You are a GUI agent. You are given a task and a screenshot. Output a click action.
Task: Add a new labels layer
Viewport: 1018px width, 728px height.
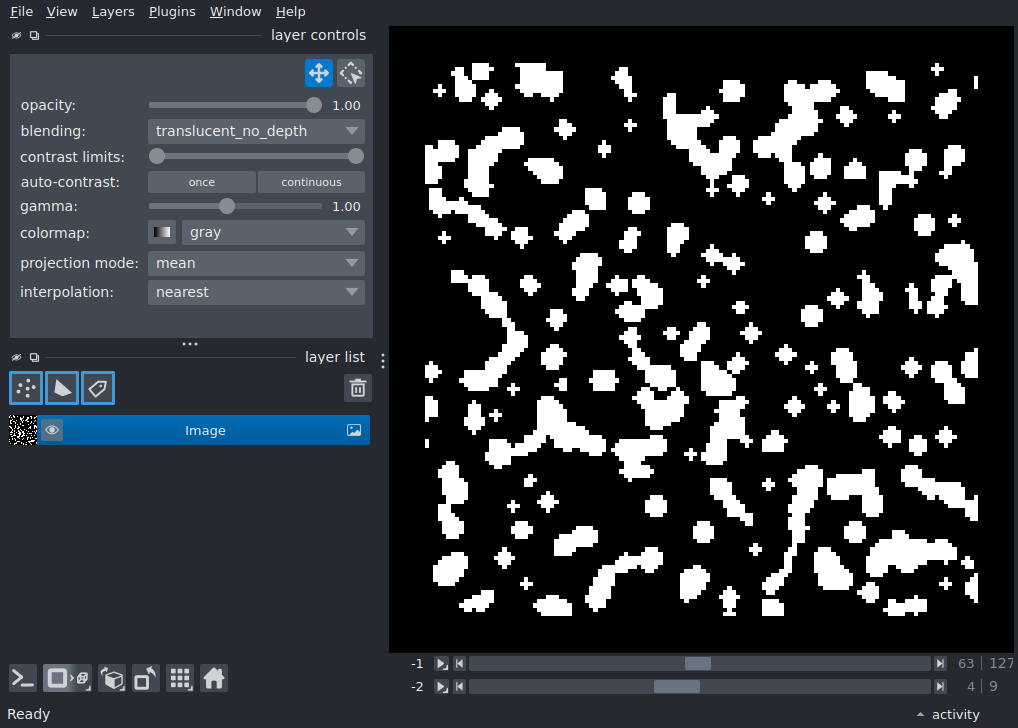(x=98, y=388)
